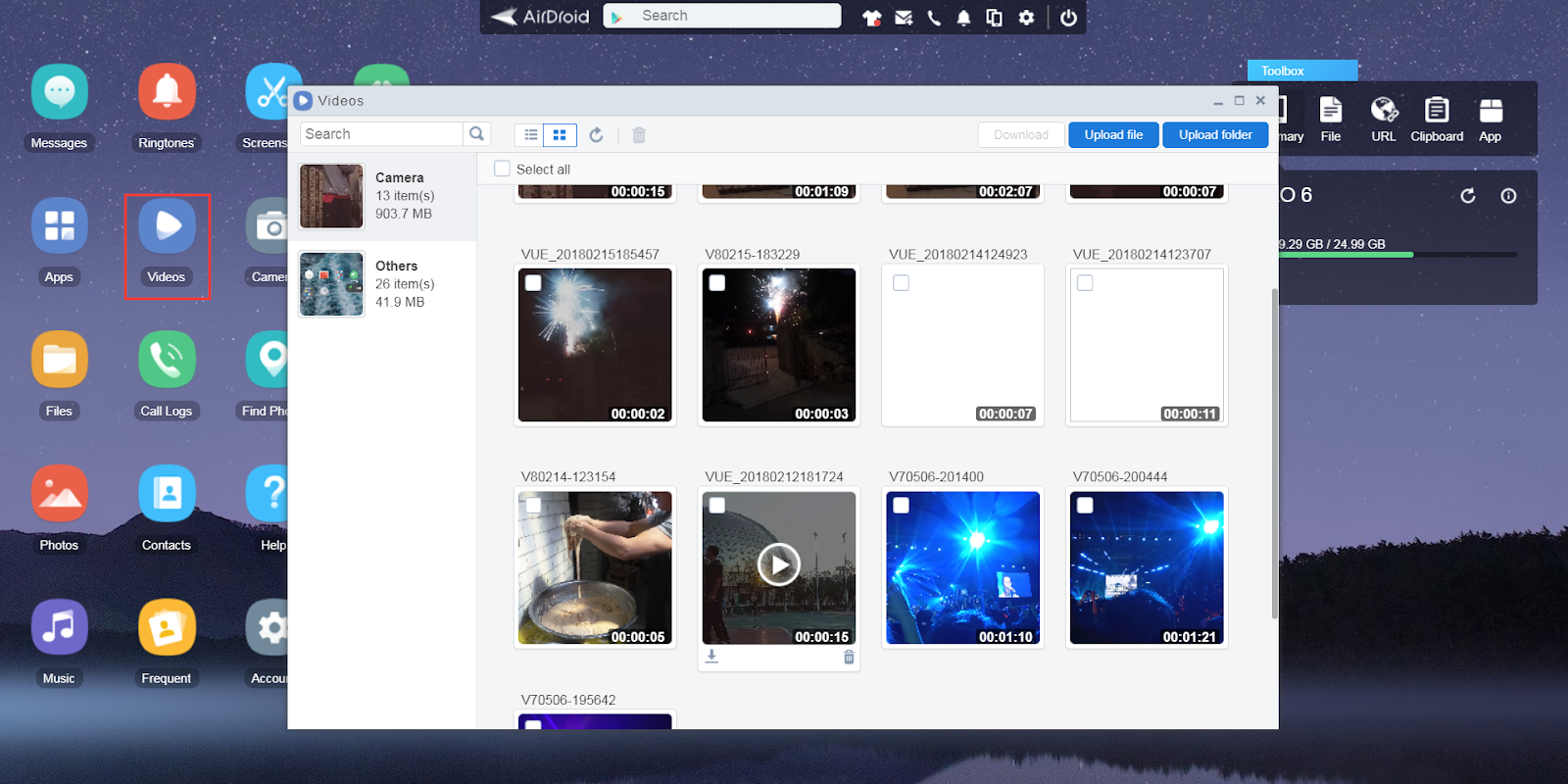The image size is (1568, 784).
Task: Click the trash icon in Videos toolbar
Action: click(639, 135)
